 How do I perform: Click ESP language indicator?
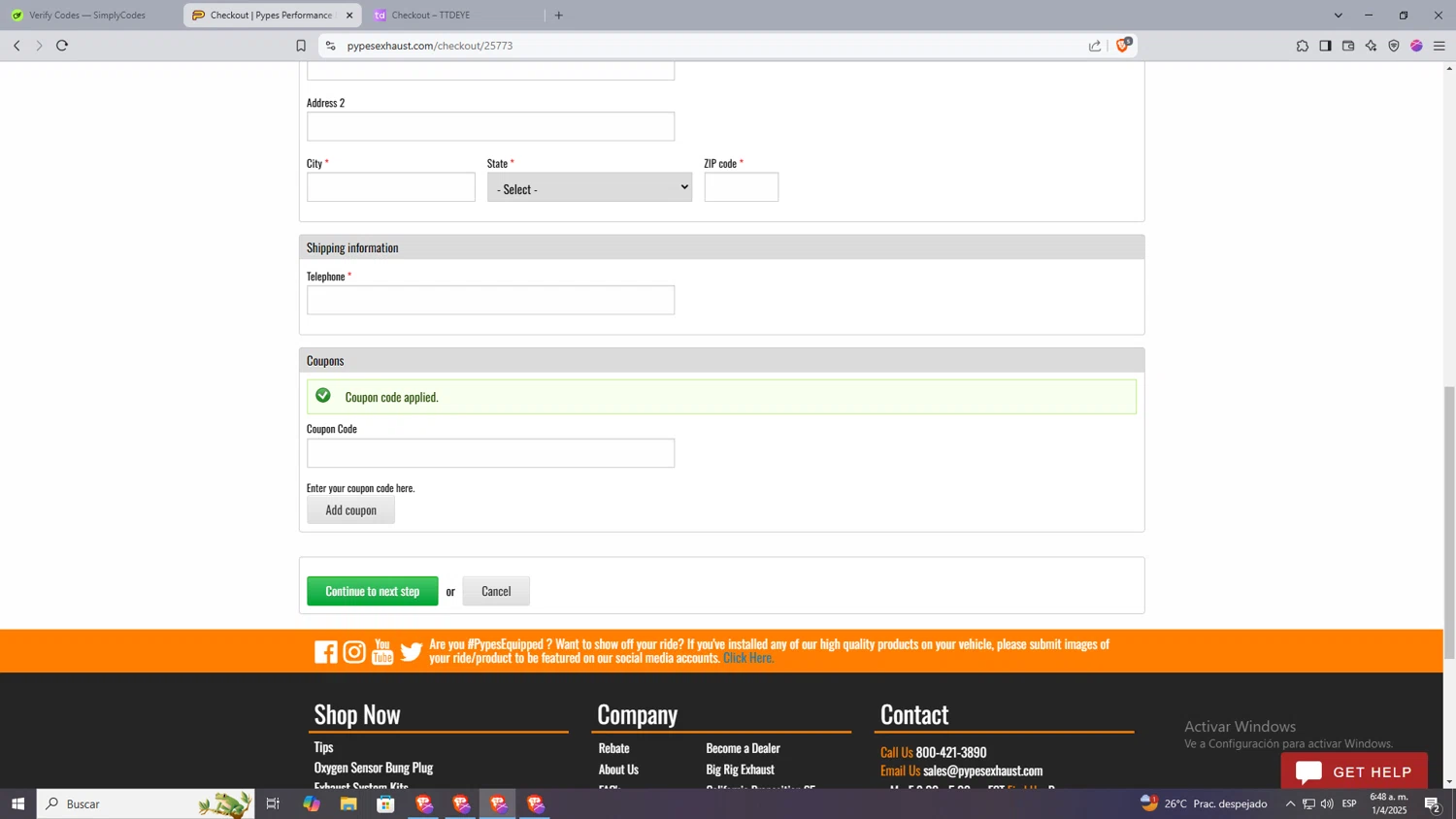[1349, 803]
